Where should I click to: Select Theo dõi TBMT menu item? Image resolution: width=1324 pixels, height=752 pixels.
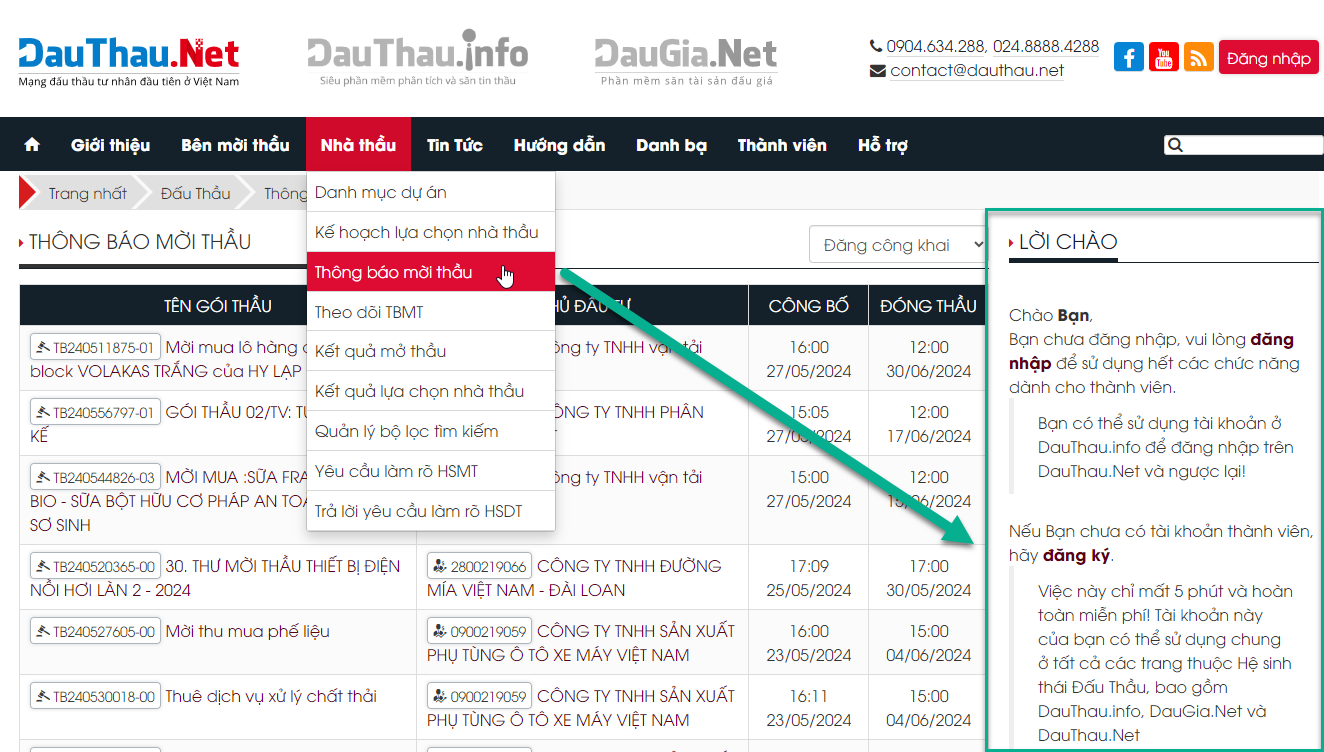point(430,312)
